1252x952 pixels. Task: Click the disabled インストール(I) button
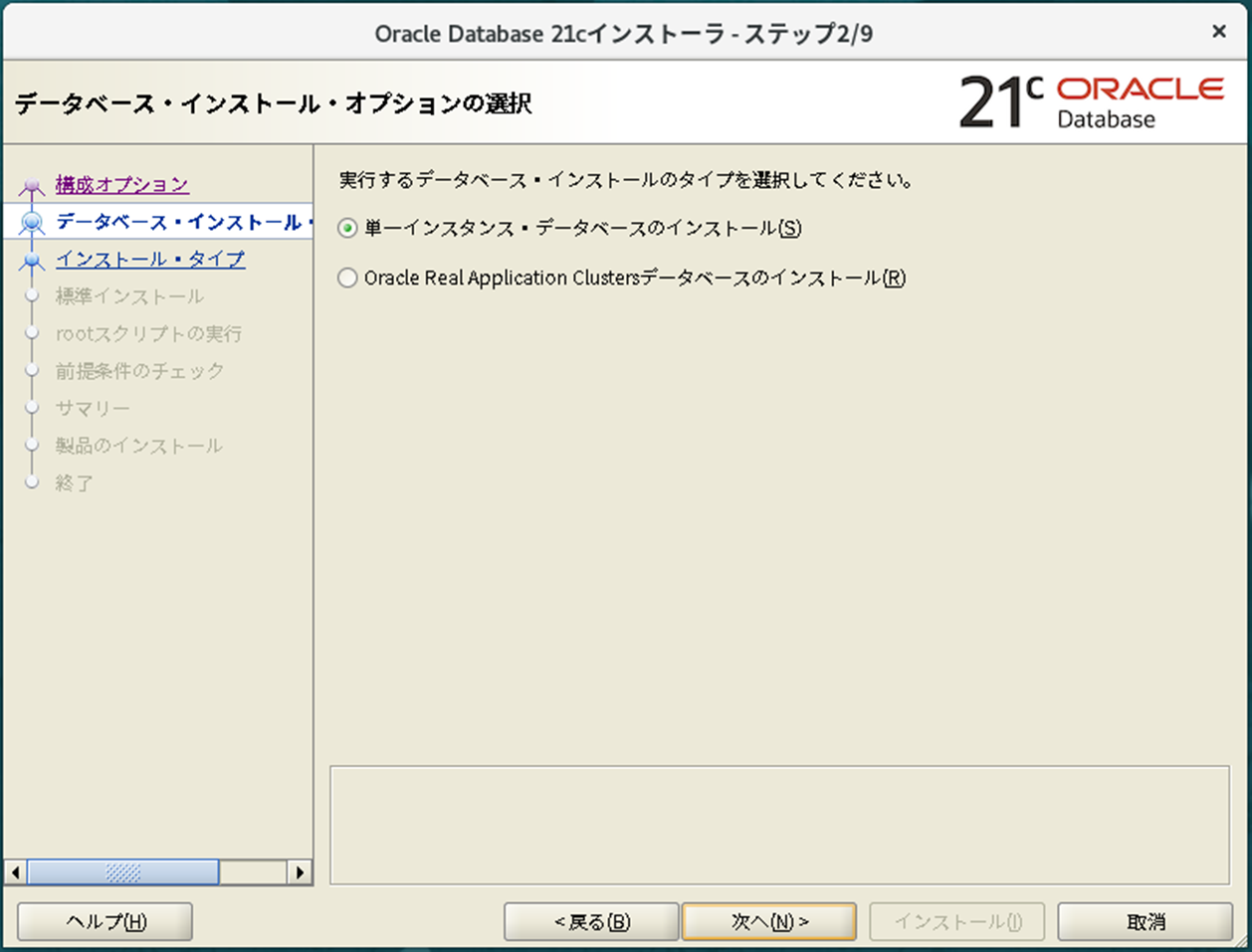[957, 922]
